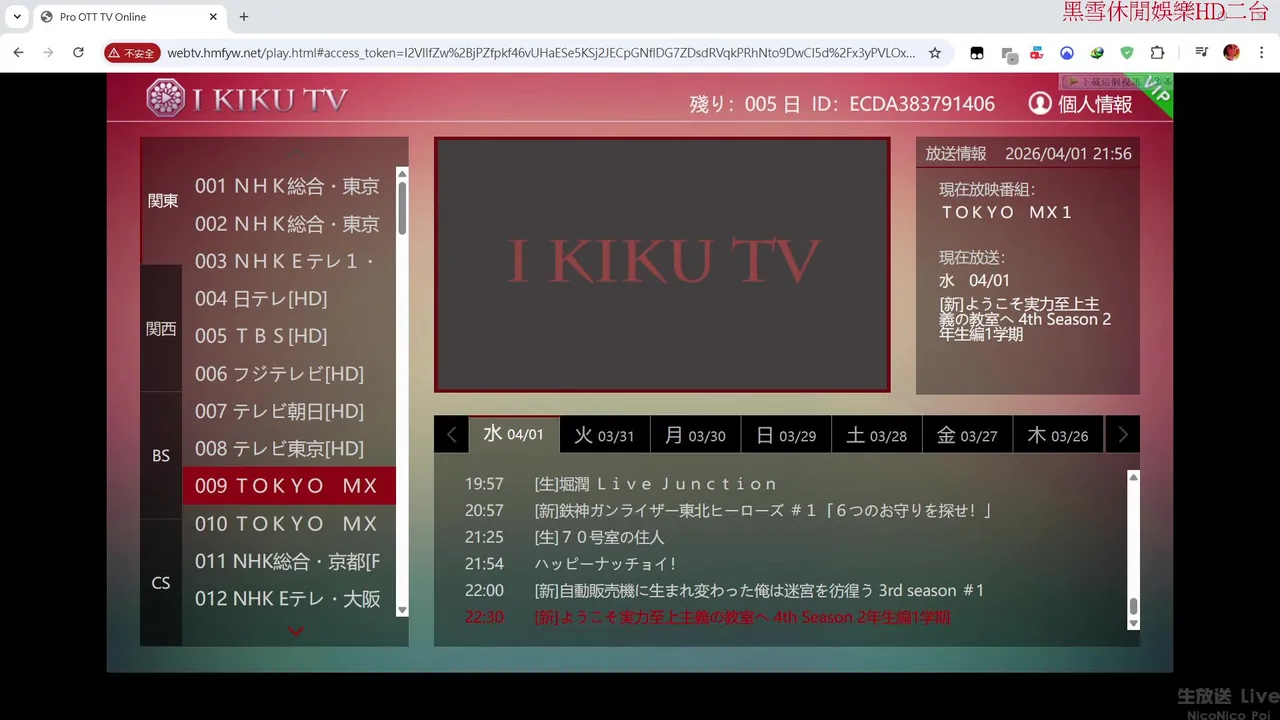The image size is (1280, 720).
Task: Click the channel list scrollbar thumb
Action: [x=402, y=208]
